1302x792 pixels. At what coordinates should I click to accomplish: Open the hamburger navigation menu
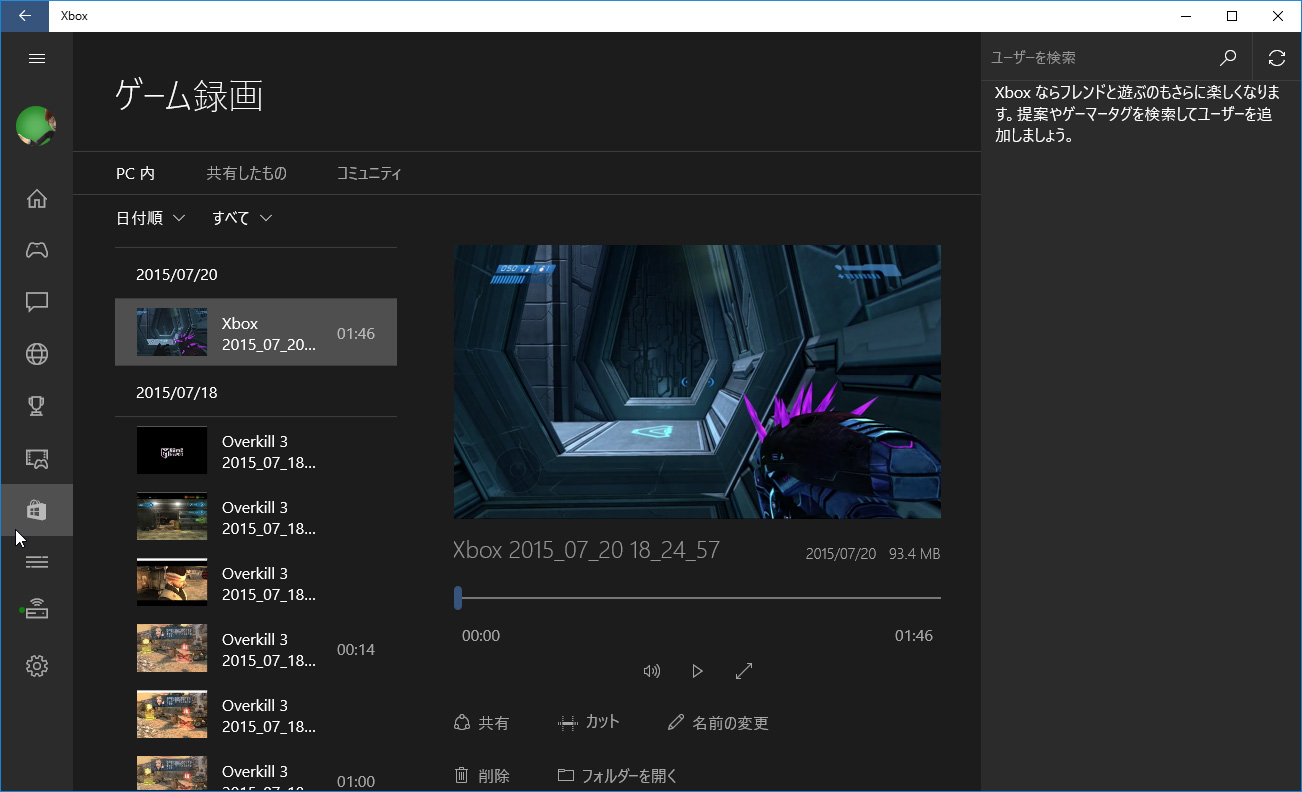(37, 59)
